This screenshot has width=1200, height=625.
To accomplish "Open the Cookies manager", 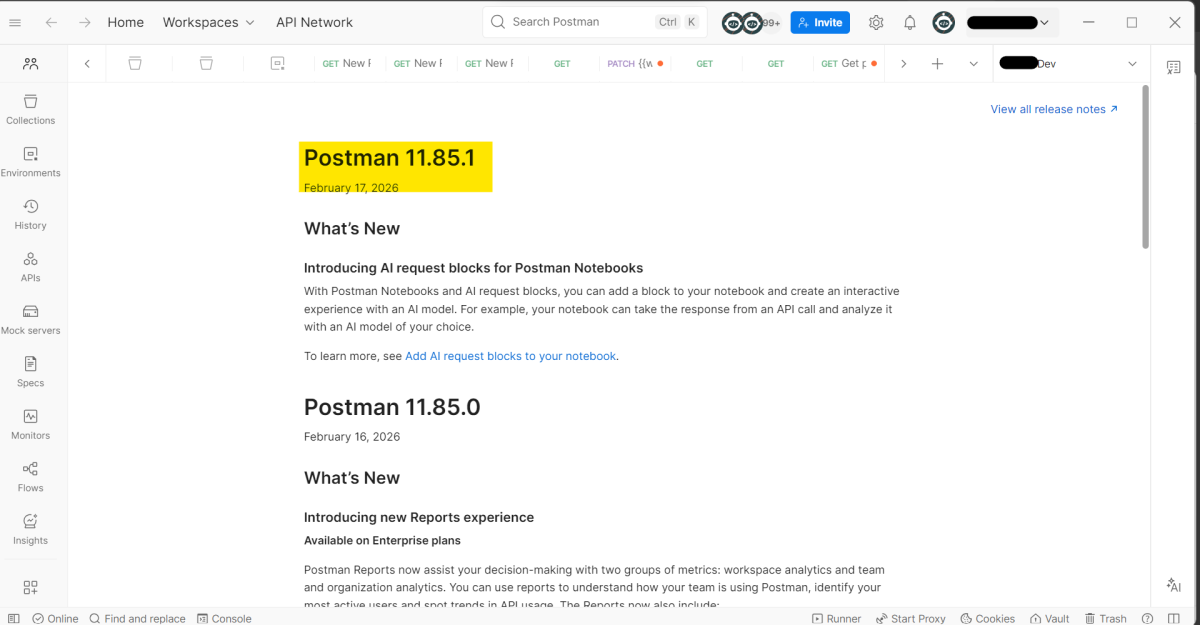I will pyautogui.click(x=987, y=618).
